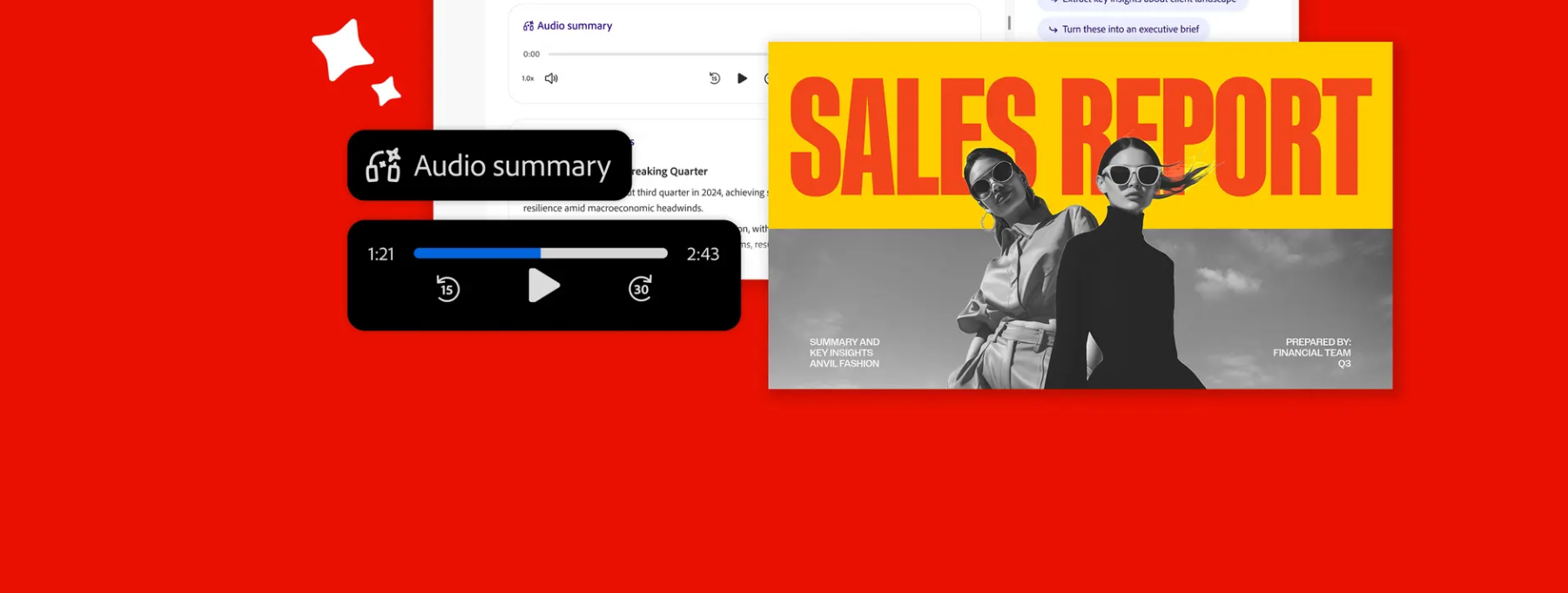Rewind 15 seconds in the large black player
The width and height of the screenshot is (1568, 593).
(x=448, y=288)
